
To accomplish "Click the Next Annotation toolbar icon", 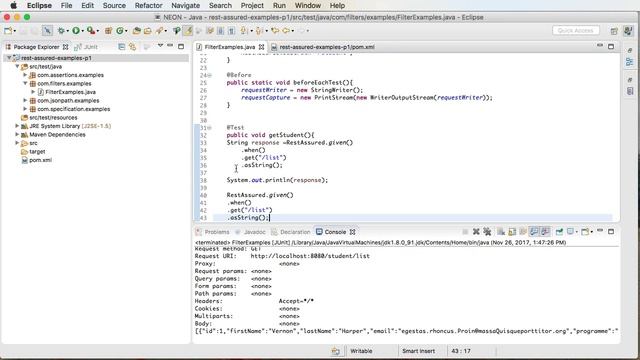I will (244, 31).
